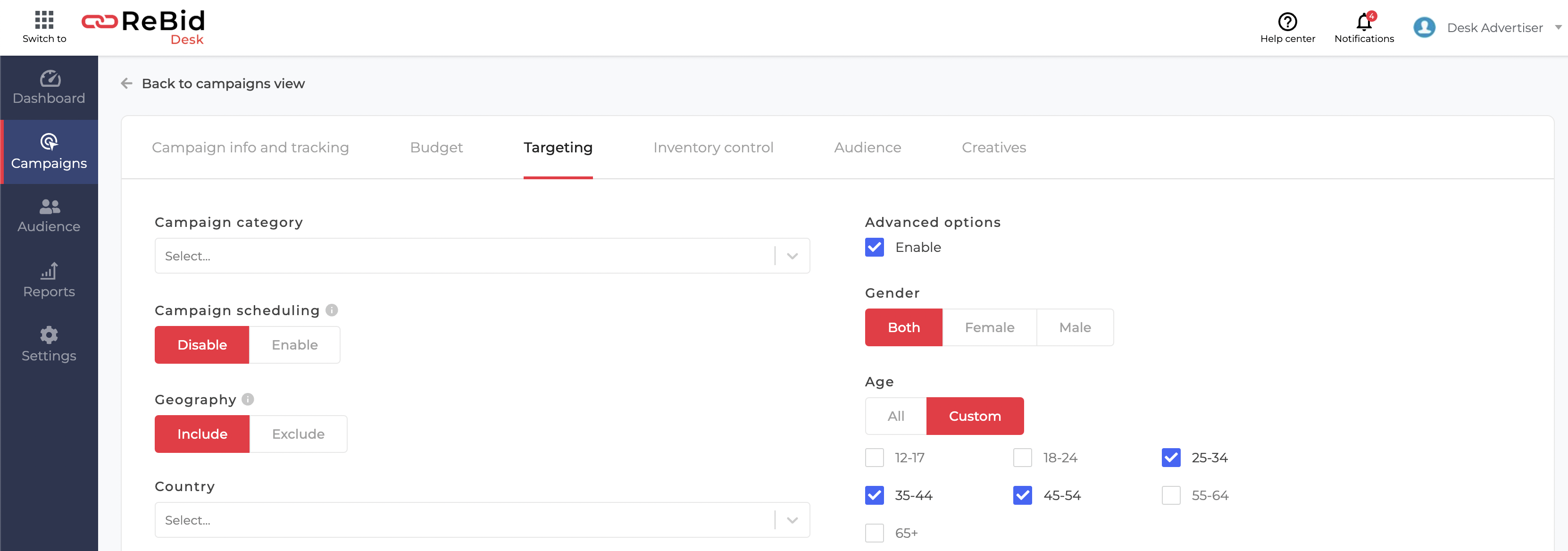The height and width of the screenshot is (551, 1568).
Task: Open the Audience tab
Action: [x=867, y=147]
